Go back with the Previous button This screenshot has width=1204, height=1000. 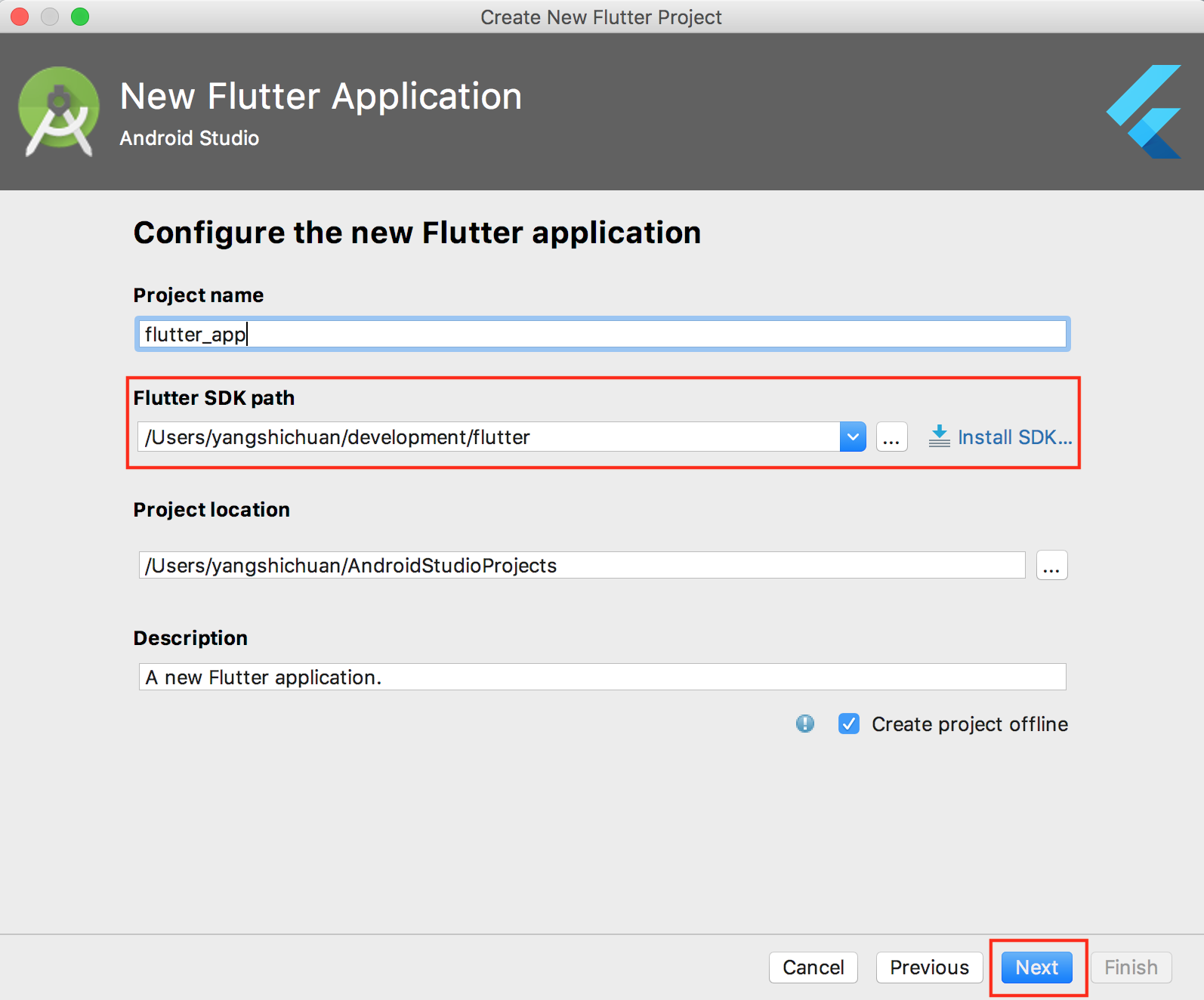coord(929,967)
